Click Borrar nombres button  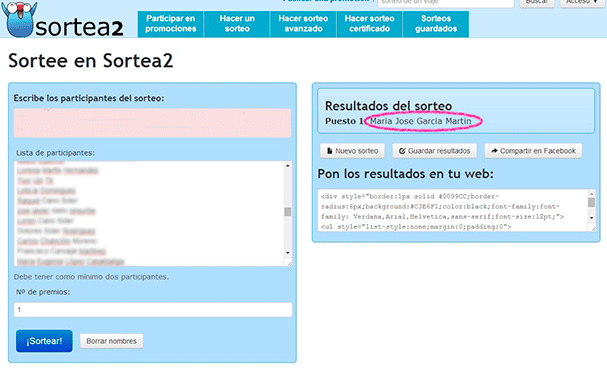111,341
